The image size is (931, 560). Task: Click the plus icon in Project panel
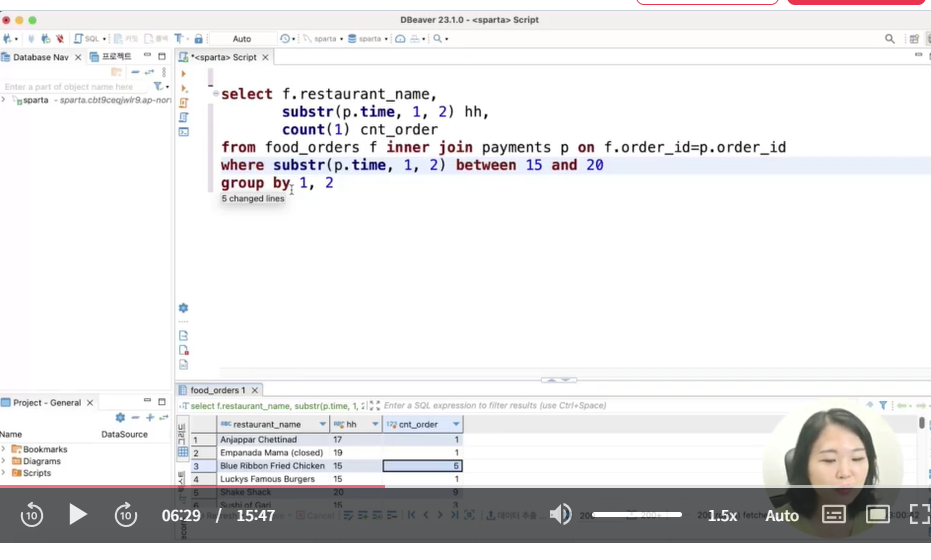coord(150,417)
